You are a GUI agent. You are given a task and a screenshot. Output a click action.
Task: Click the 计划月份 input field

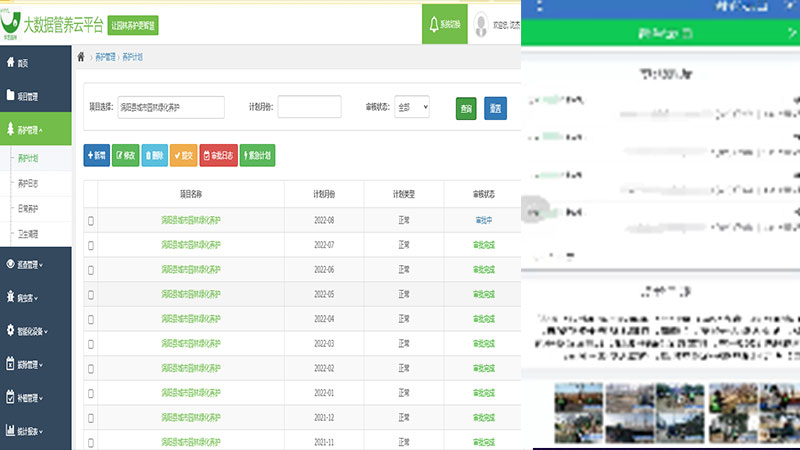tap(309, 107)
